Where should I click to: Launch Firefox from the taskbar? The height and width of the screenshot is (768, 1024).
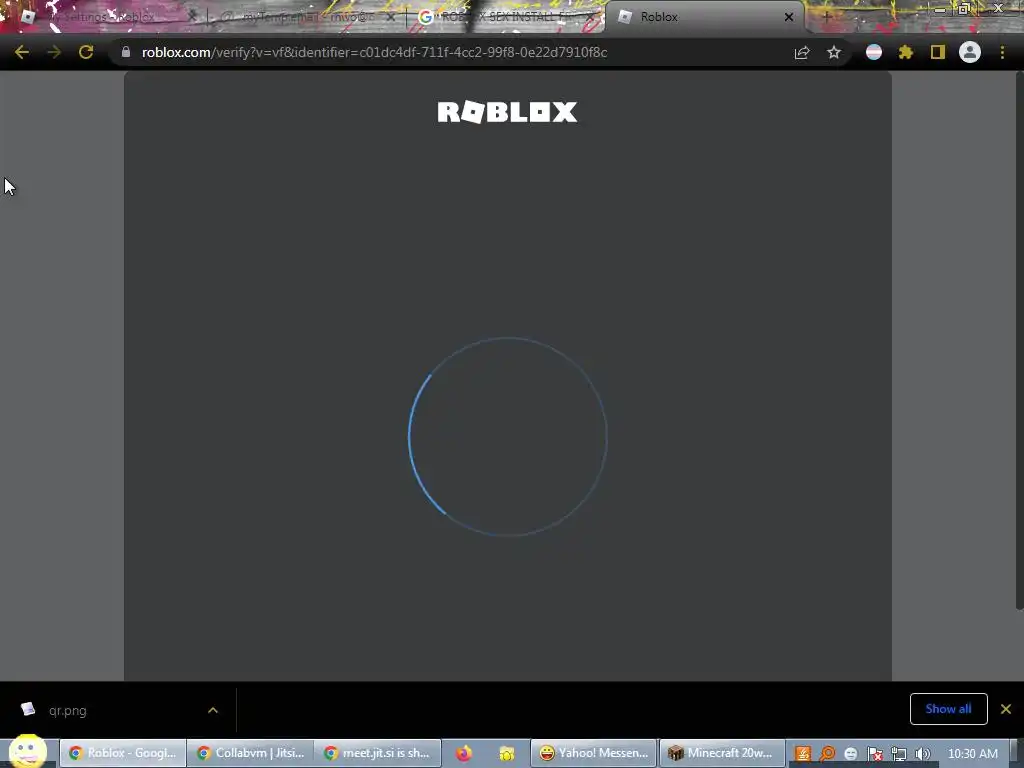point(464,754)
